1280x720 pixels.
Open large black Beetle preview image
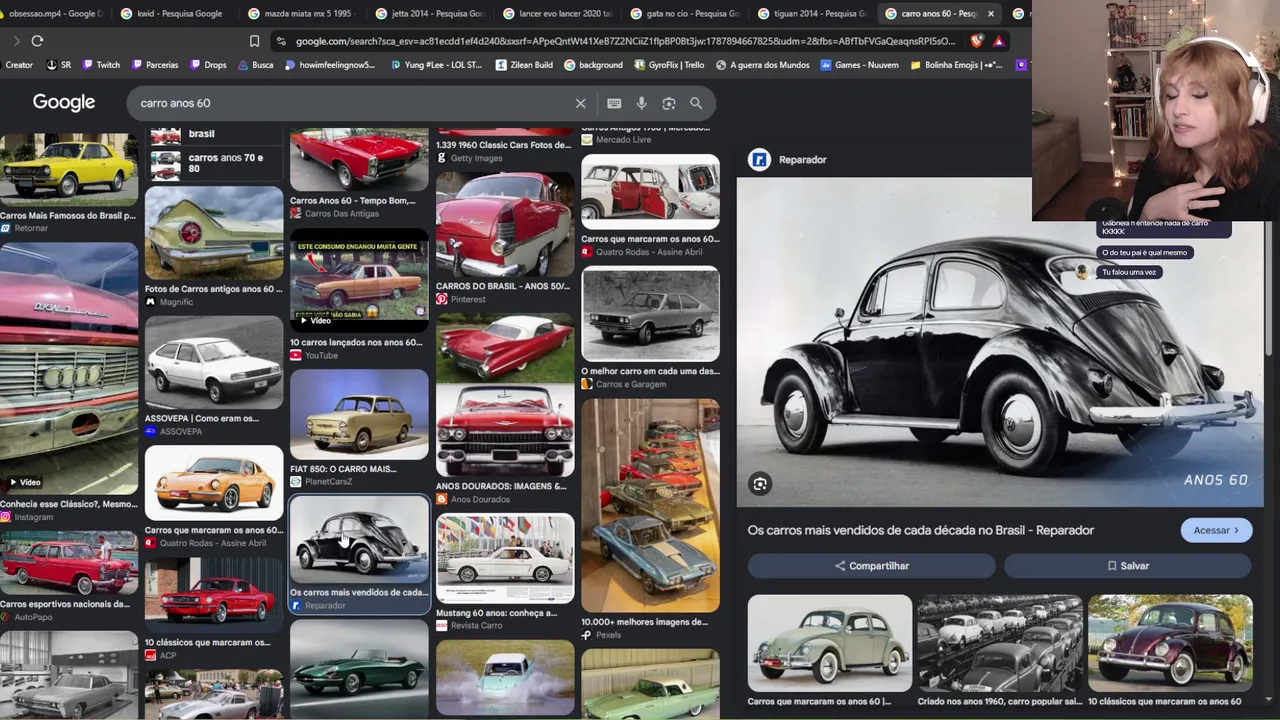click(x=1000, y=342)
